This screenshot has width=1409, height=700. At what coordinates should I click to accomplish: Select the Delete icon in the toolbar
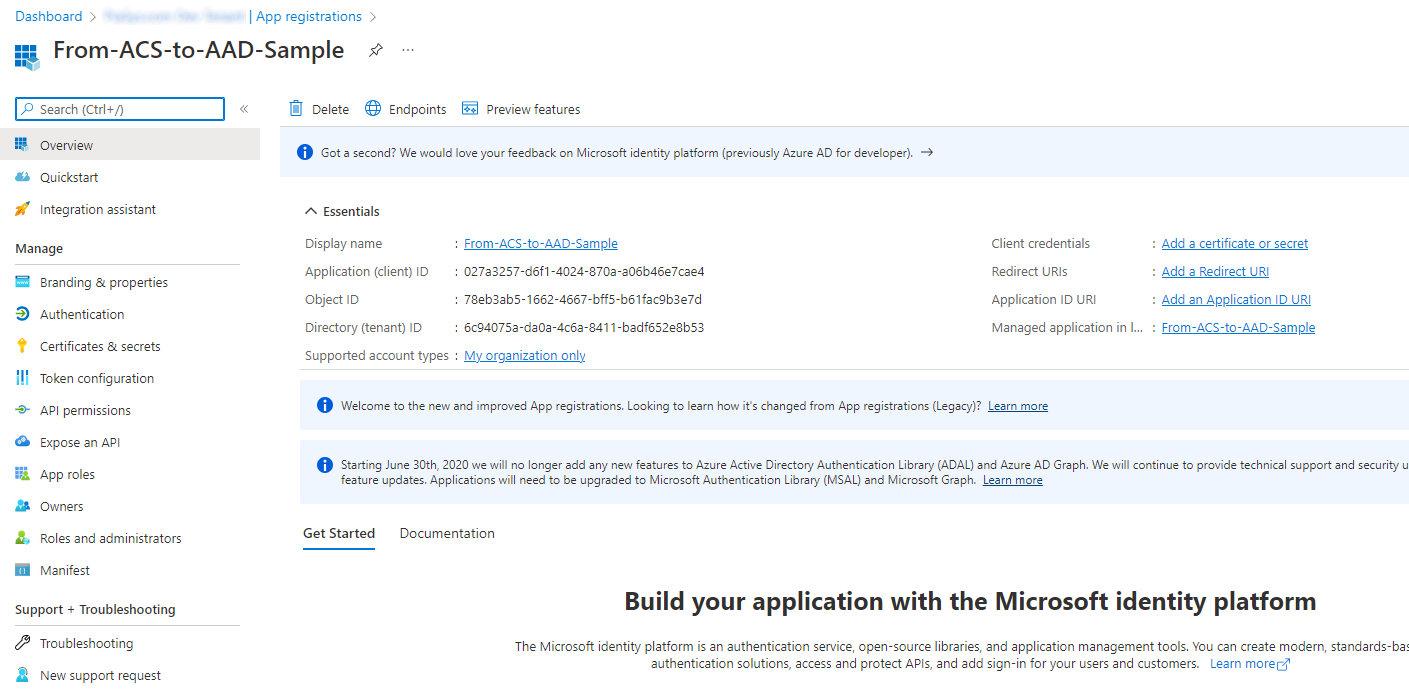pyautogui.click(x=295, y=108)
